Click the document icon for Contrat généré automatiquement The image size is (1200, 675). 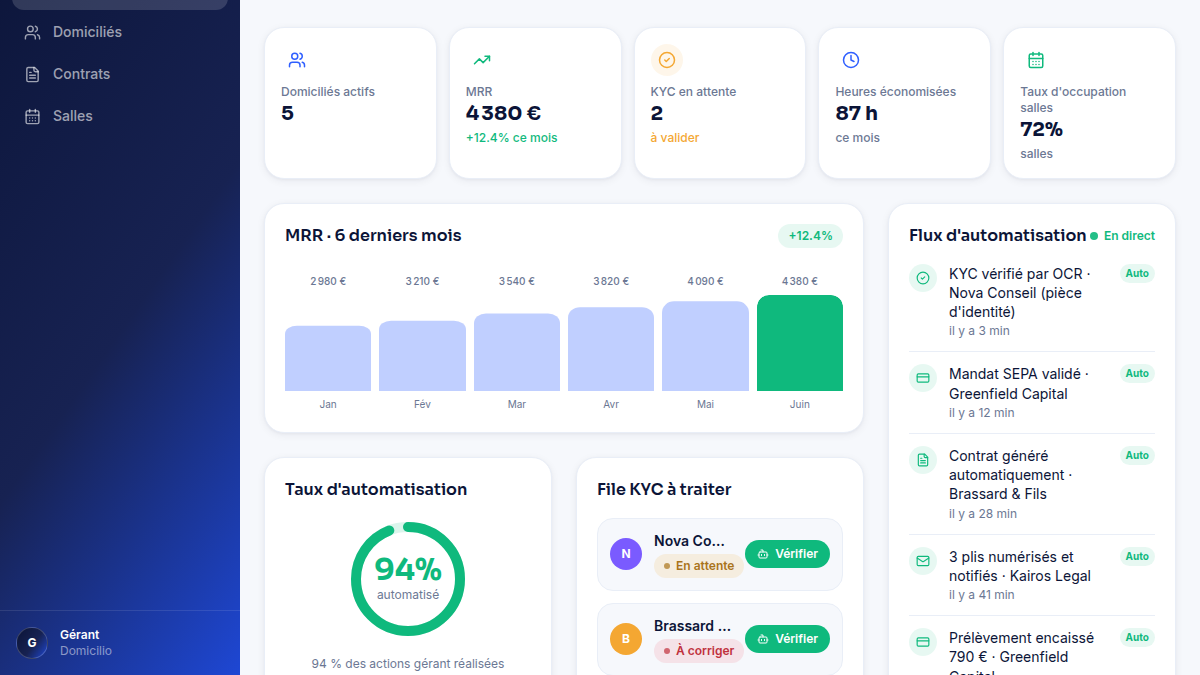point(923,460)
